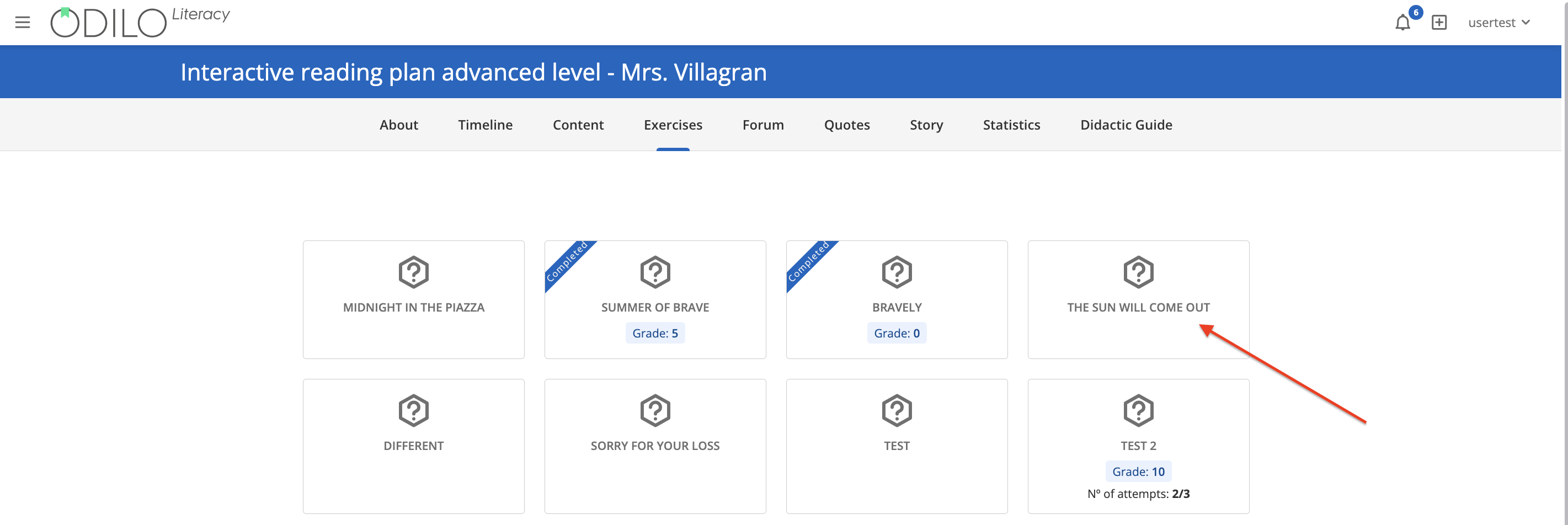Click the TEST 2 exercise quiz icon
This screenshot has width=1568, height=525.
coord(1138,411)
